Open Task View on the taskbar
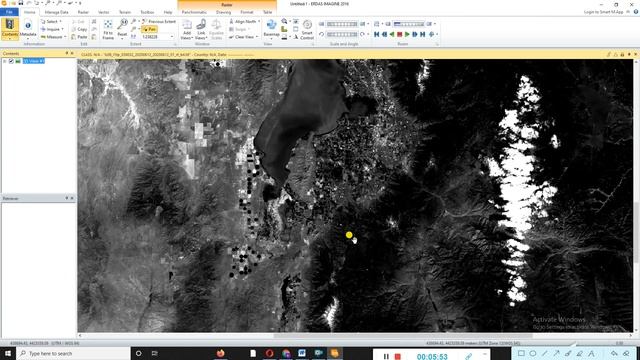This screenshot has height=360, width=640. pos(155,353)
